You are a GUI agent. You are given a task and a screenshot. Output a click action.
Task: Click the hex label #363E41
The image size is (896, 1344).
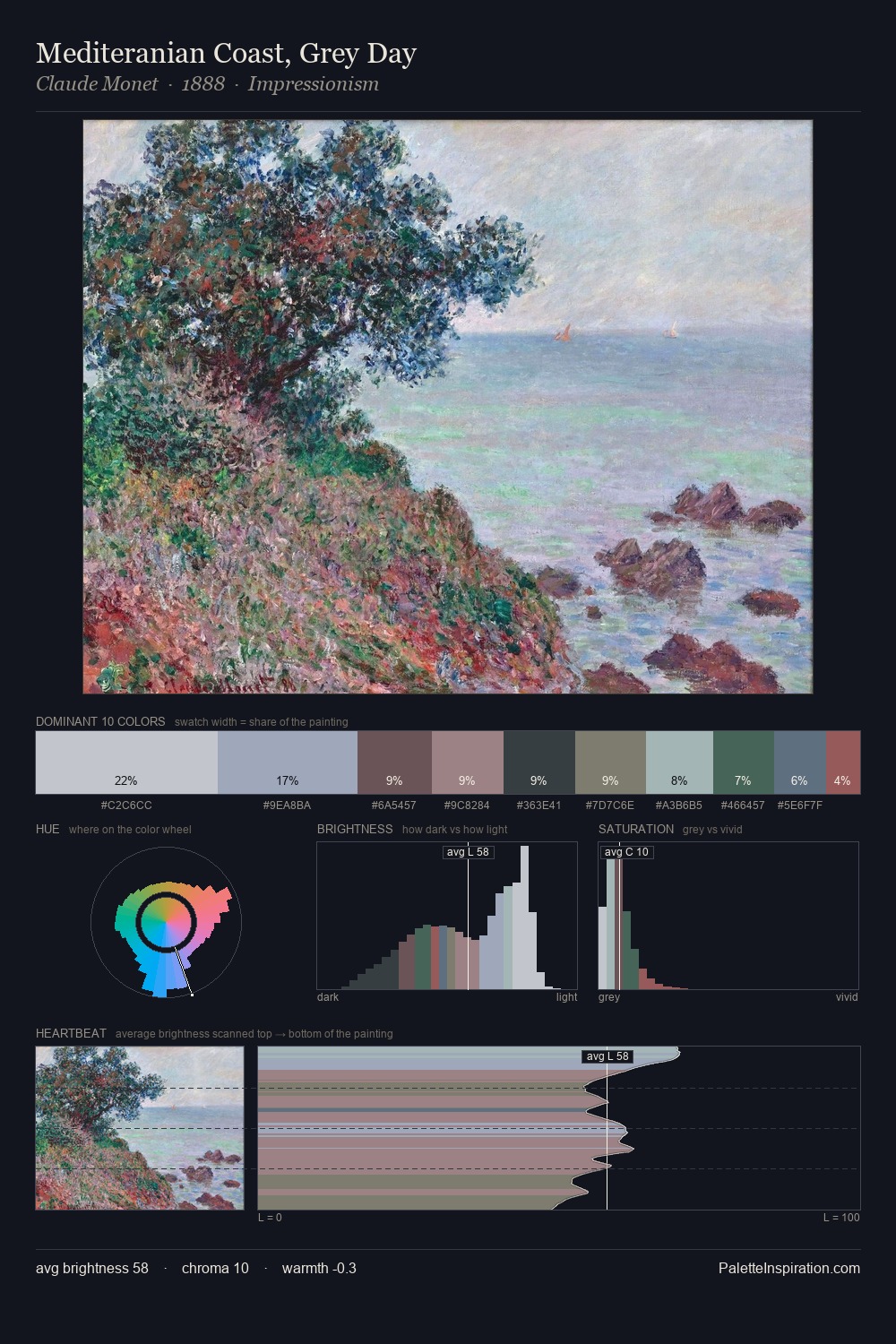539,806
